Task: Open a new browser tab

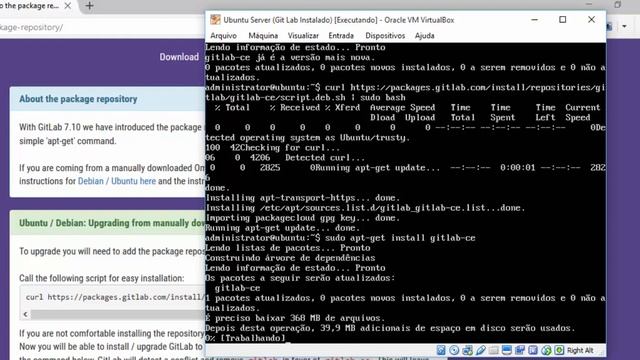Action: (x=89, y=6)
